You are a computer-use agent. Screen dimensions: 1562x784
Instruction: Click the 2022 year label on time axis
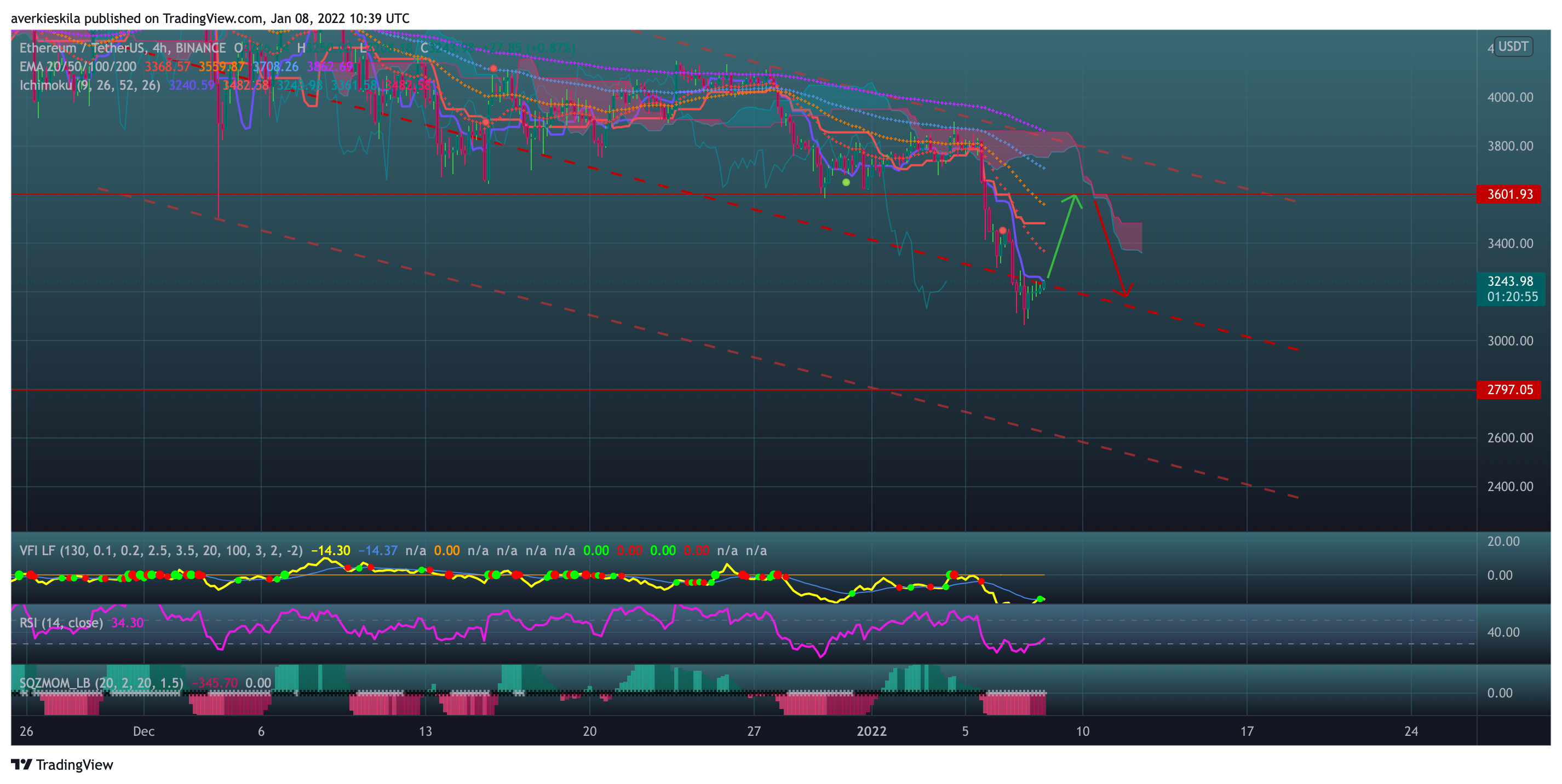coord(871,731)
